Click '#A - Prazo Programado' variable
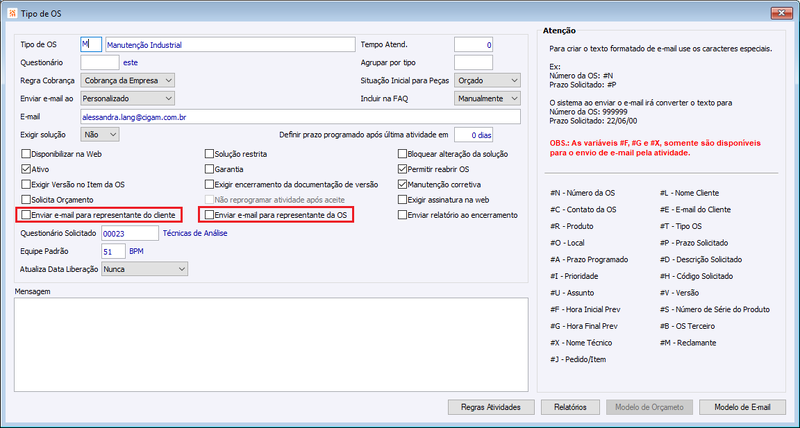This screenshot has height=428, width=800. tap(589, 260)
